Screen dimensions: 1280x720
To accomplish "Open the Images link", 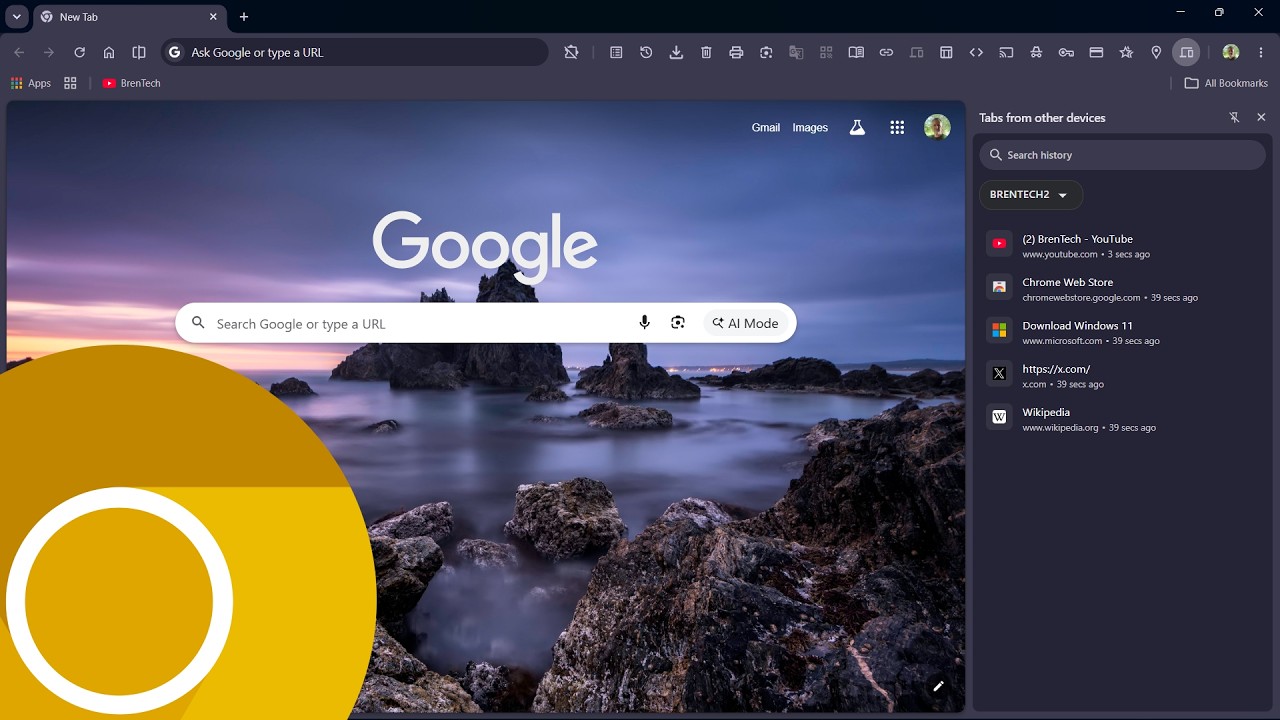I will tap(810, 127).
